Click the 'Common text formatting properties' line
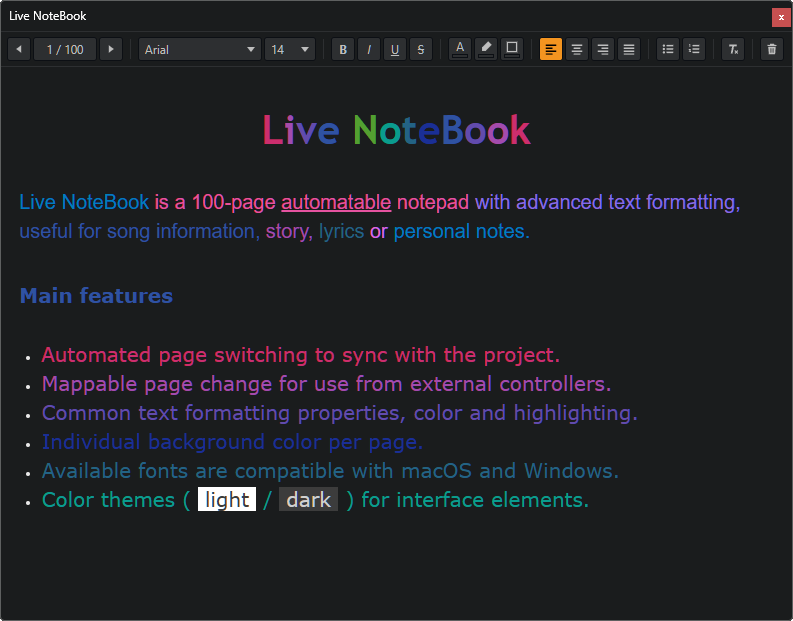Viewport: 793px width, 621px height. tap(339, 413)
